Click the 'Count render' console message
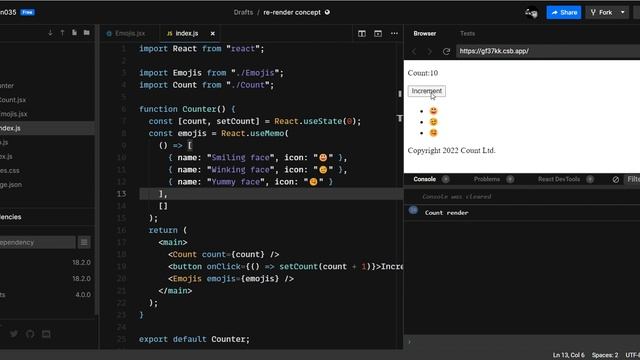This screenshot has width=640, height=360. click(x=446, y=213)
